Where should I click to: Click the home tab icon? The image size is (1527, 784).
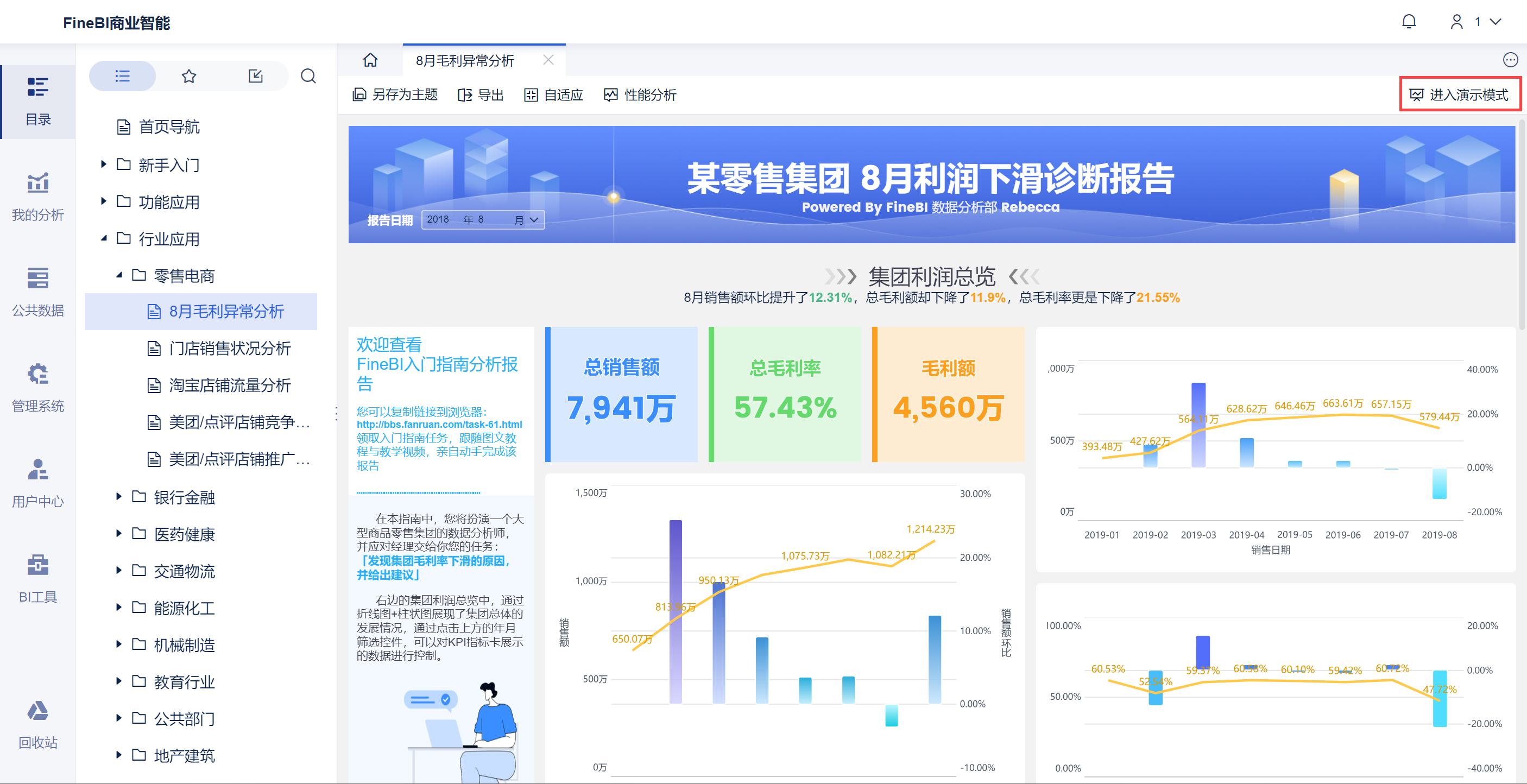click(370, 60)
